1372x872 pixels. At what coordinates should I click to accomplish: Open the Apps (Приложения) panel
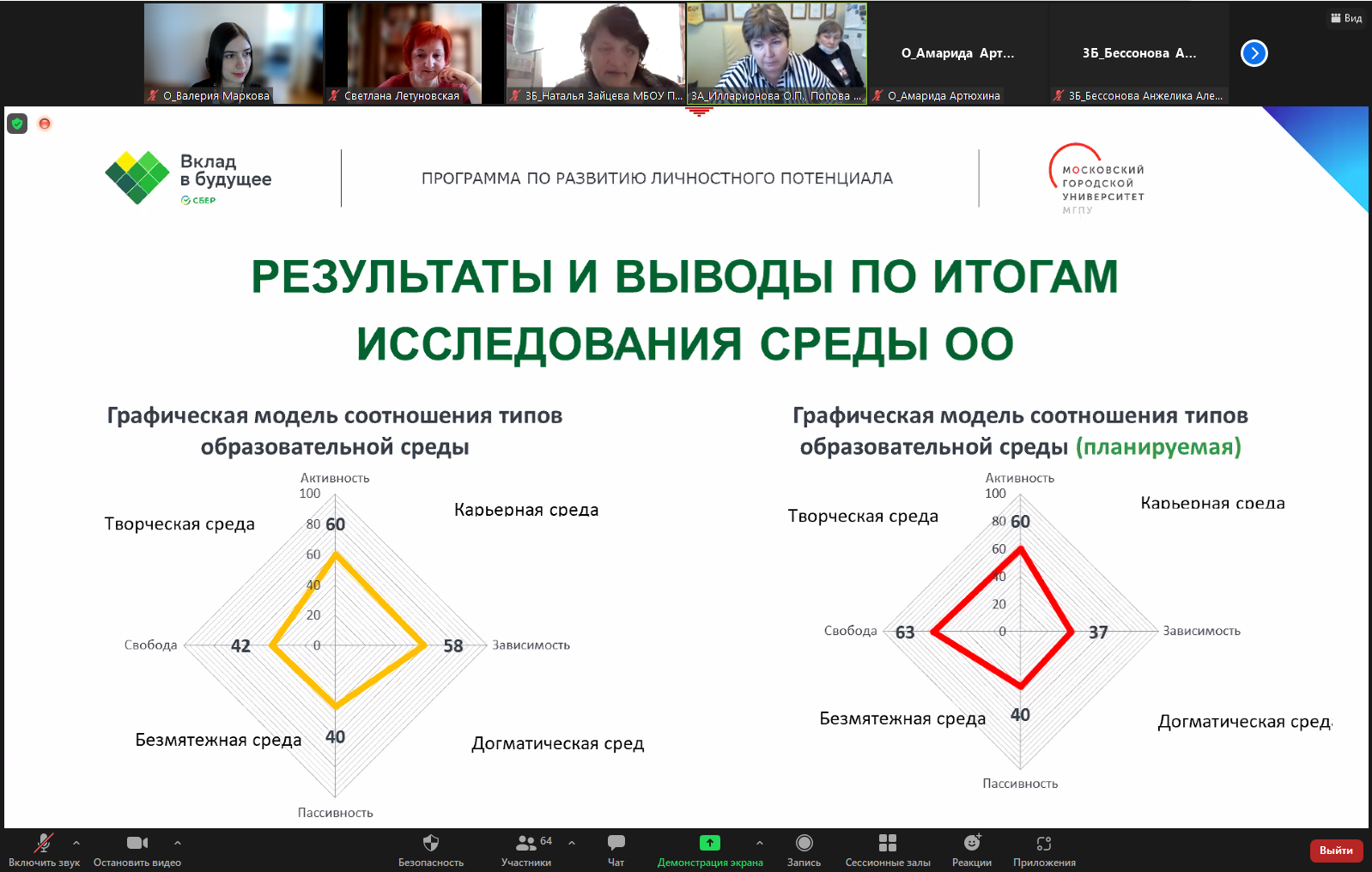(1044, 844)
